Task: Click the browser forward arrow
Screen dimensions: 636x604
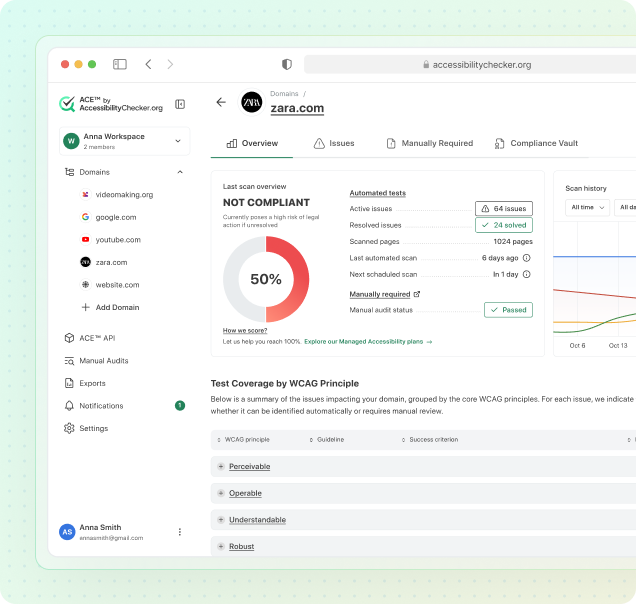Action: (170, 64)
